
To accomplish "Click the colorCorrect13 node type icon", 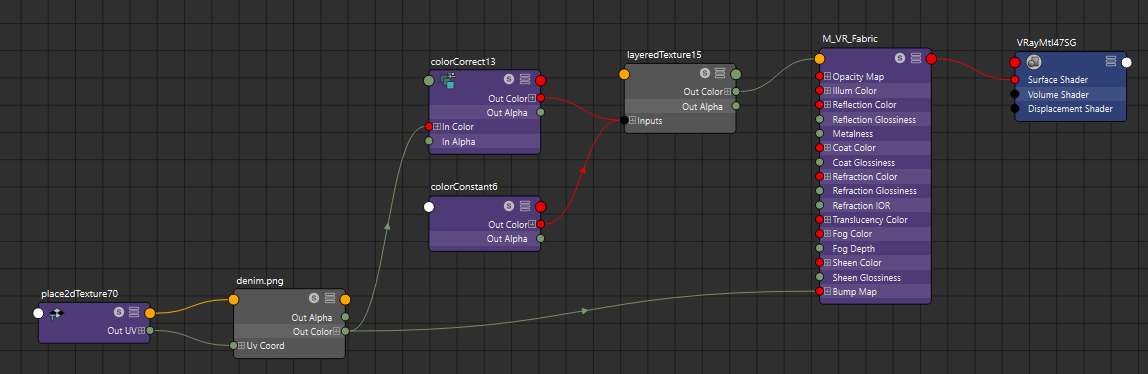I will point(448,80).
